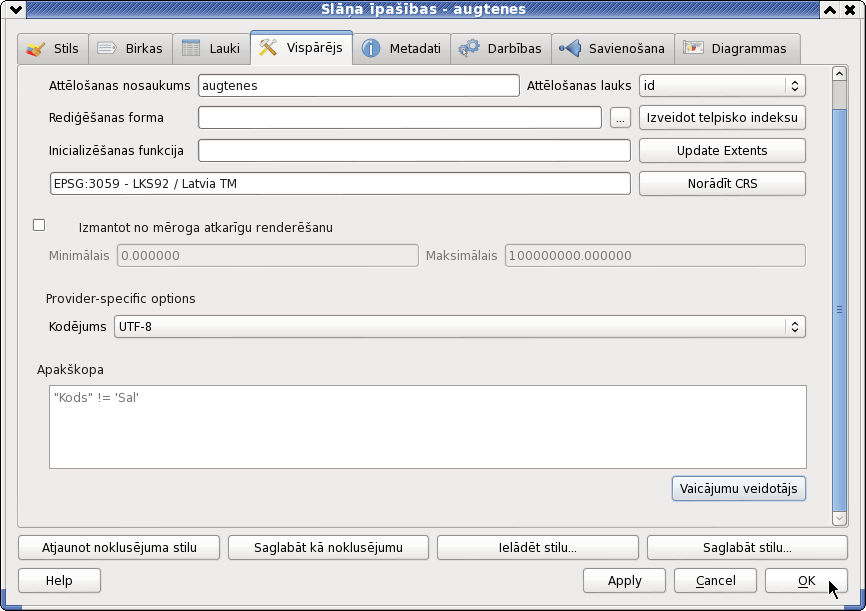Click Ielādēt stilu... button

tap(538, 547)
